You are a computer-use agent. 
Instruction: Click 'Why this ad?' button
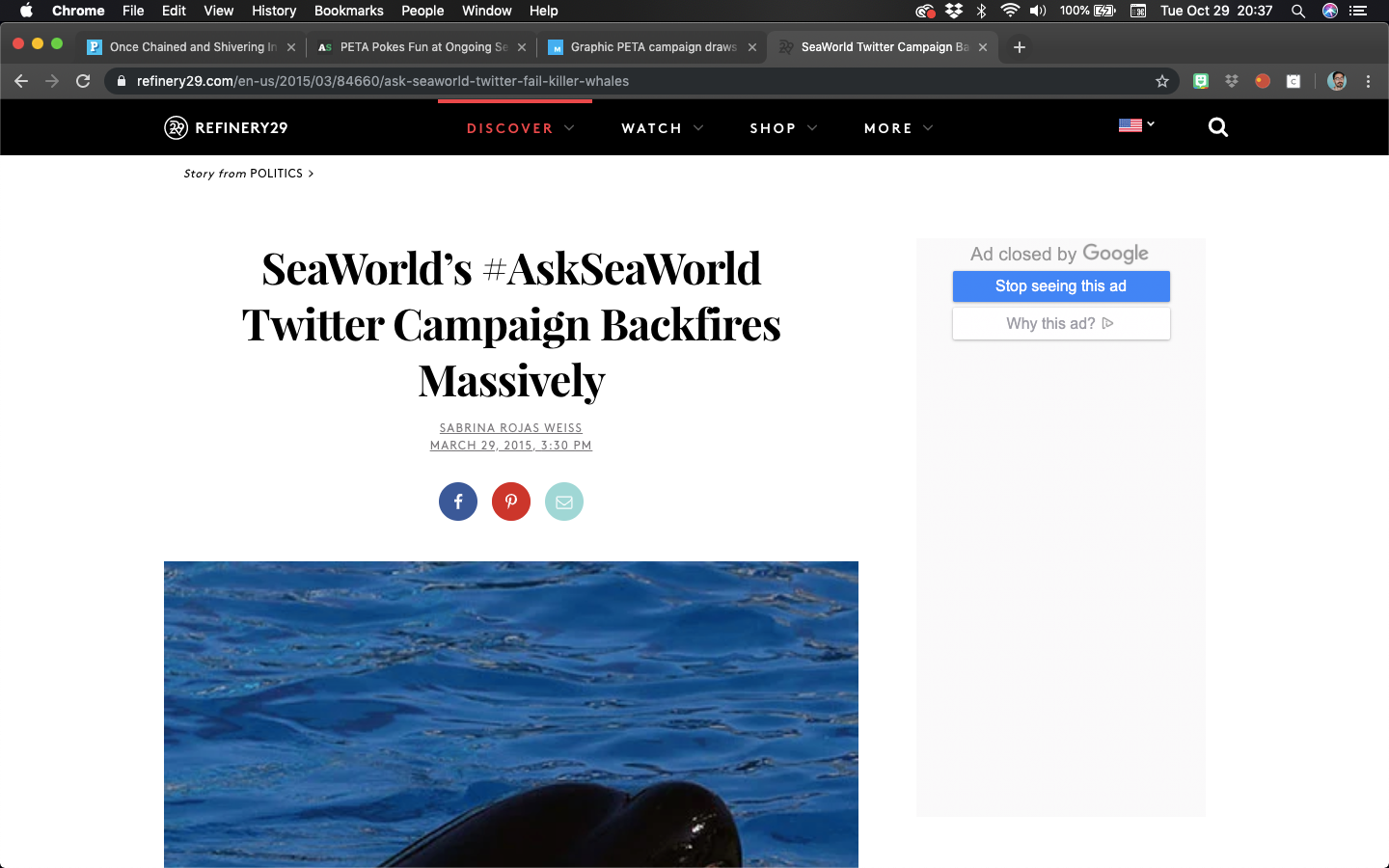[x=1061, y=323]
